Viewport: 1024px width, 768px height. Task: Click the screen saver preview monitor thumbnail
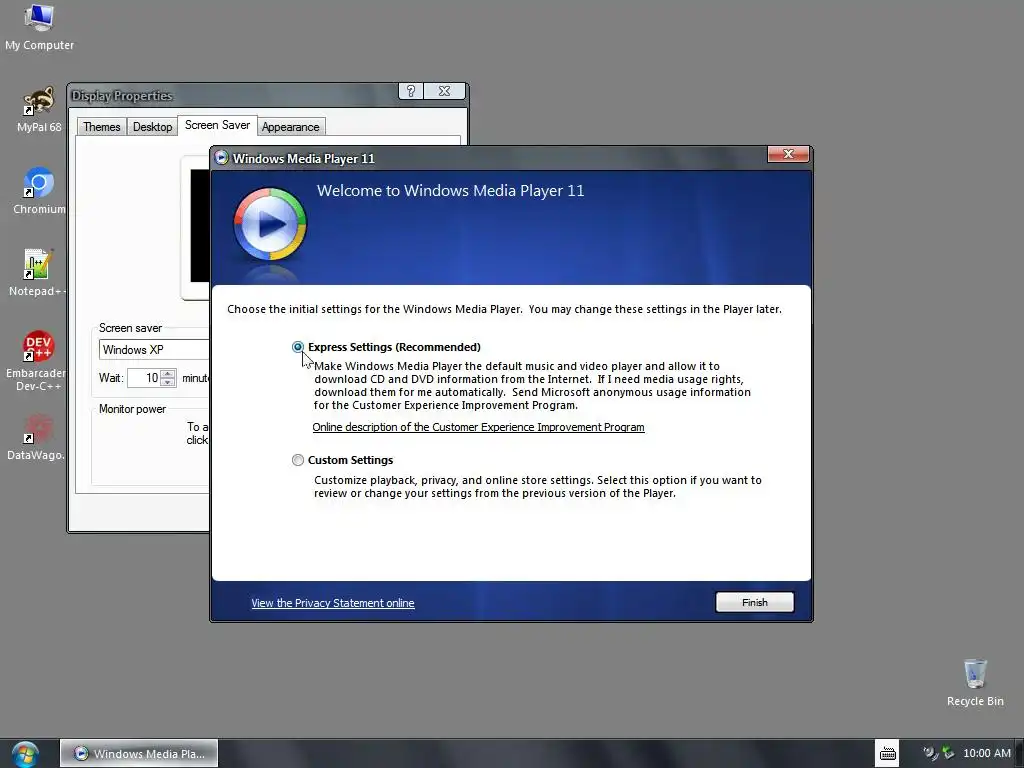pos(195,227)
